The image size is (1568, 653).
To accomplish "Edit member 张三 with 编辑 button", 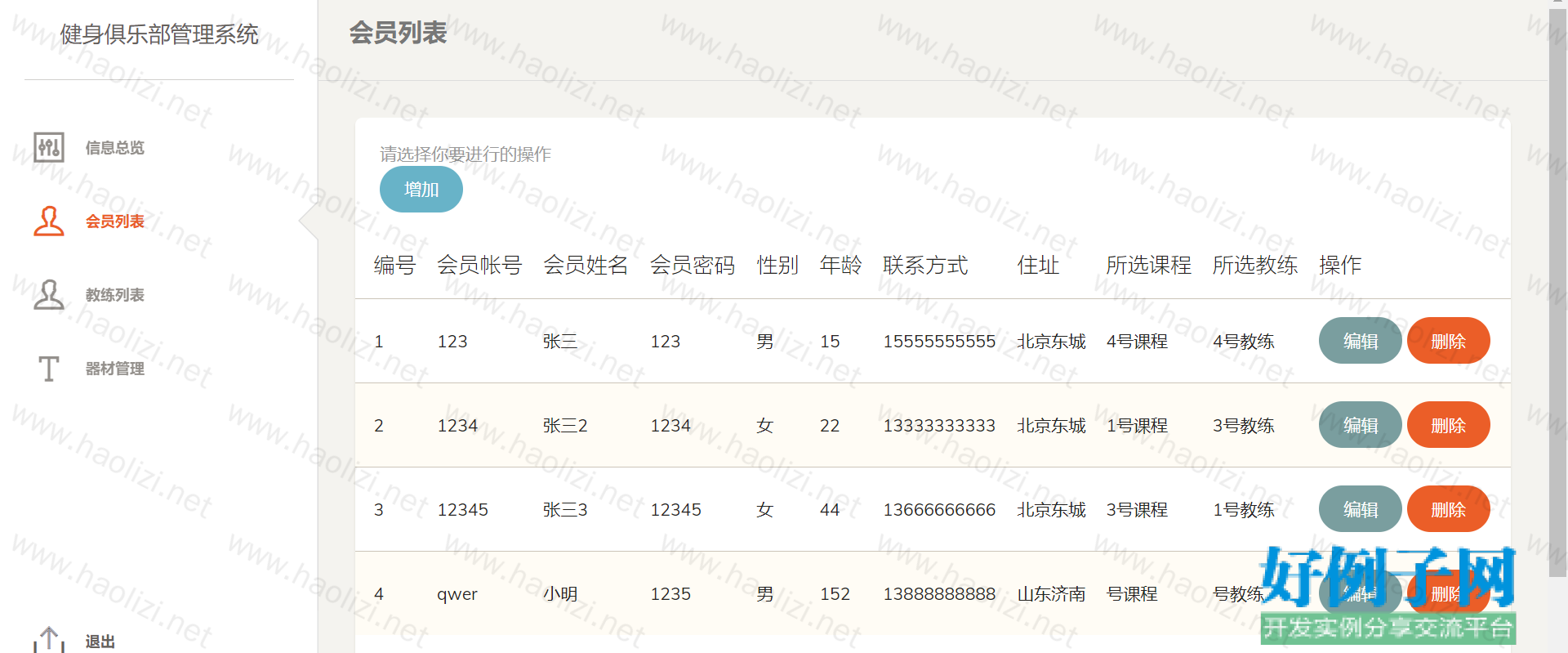I will pos(1360,341).
